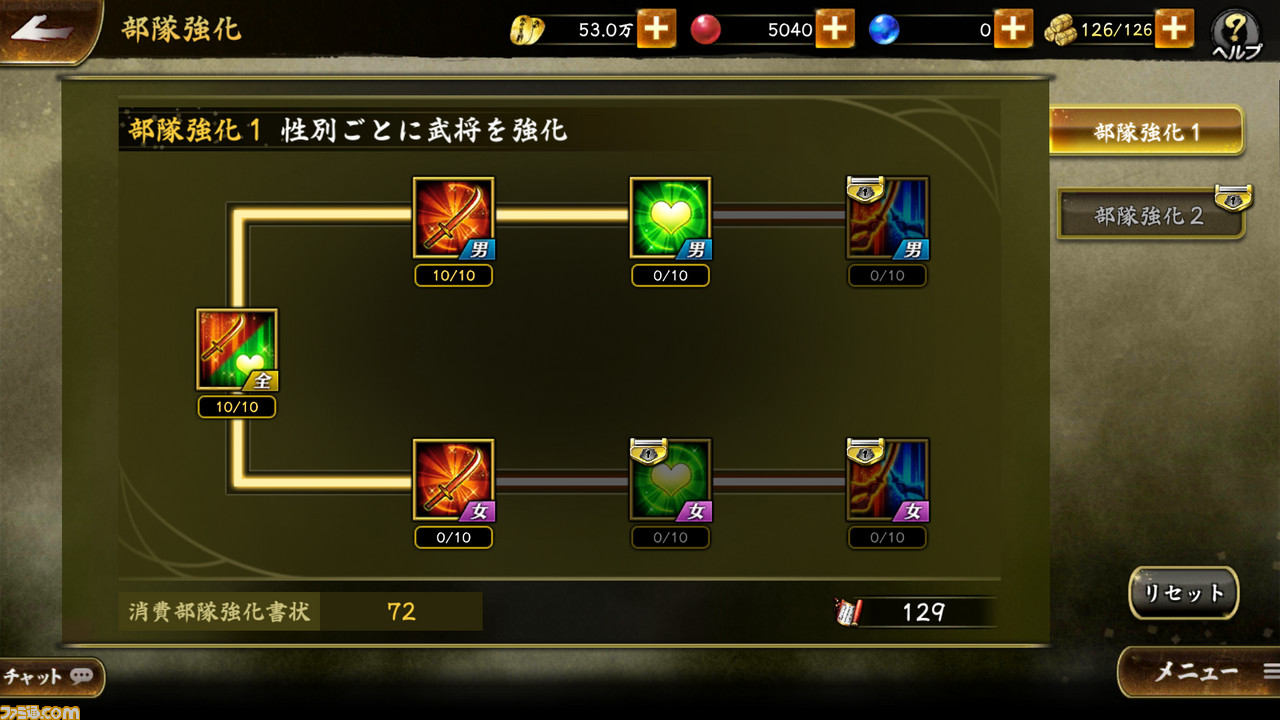The height and width of the screenshot is (720, 1280).
Task: Add red orbs with the plus button
Action: (834, 29)
